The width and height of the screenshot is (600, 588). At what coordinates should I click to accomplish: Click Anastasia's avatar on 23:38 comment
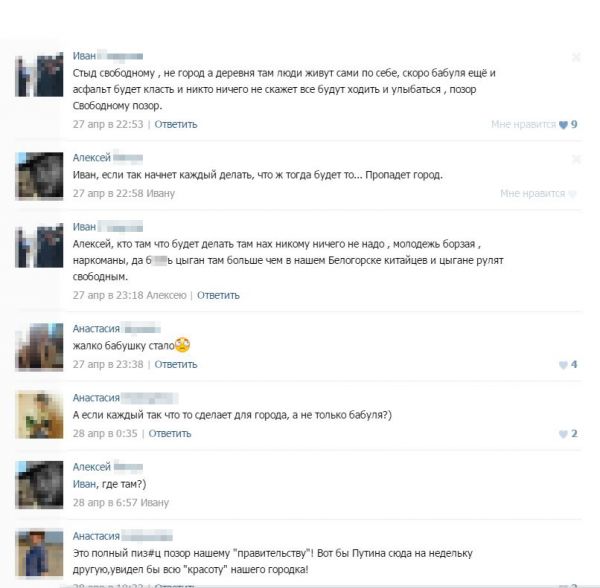[39, 347]
